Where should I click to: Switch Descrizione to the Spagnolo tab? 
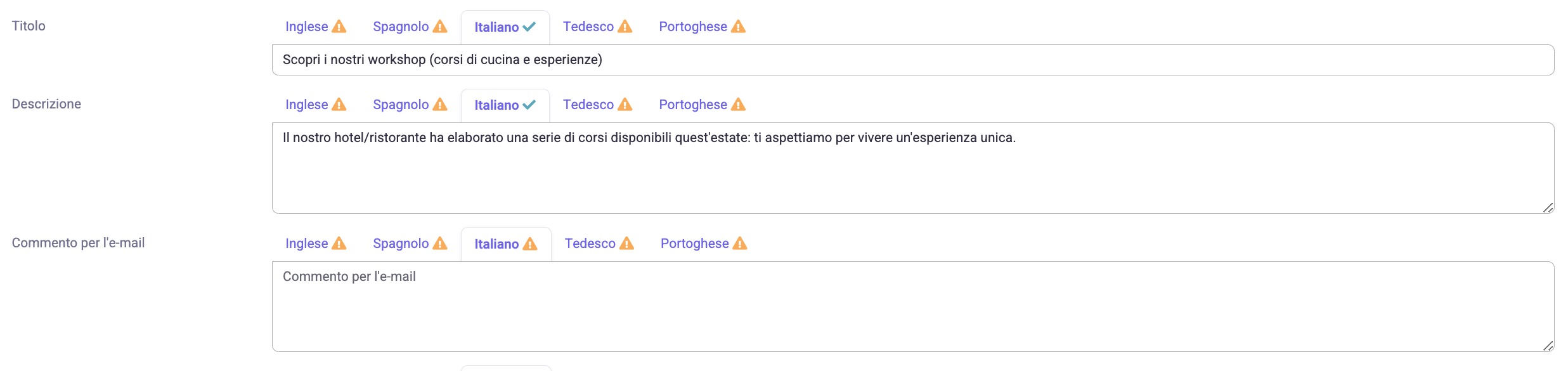[x=410, y=105]
